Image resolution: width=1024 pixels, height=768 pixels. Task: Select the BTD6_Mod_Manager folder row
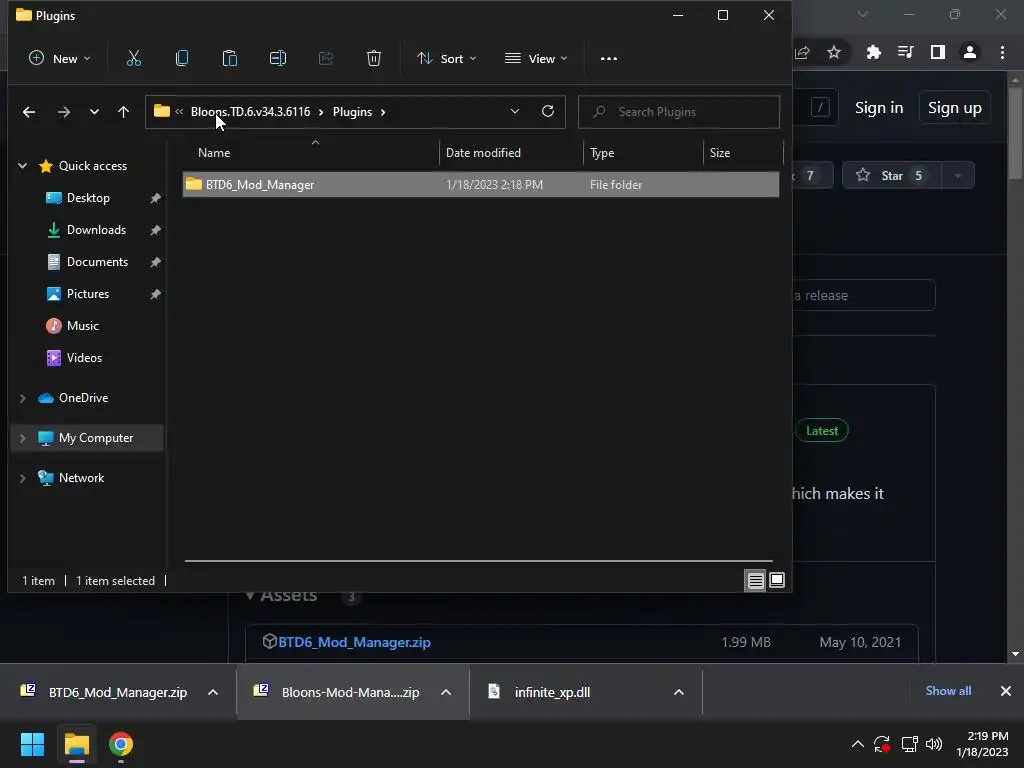(481, 185)
